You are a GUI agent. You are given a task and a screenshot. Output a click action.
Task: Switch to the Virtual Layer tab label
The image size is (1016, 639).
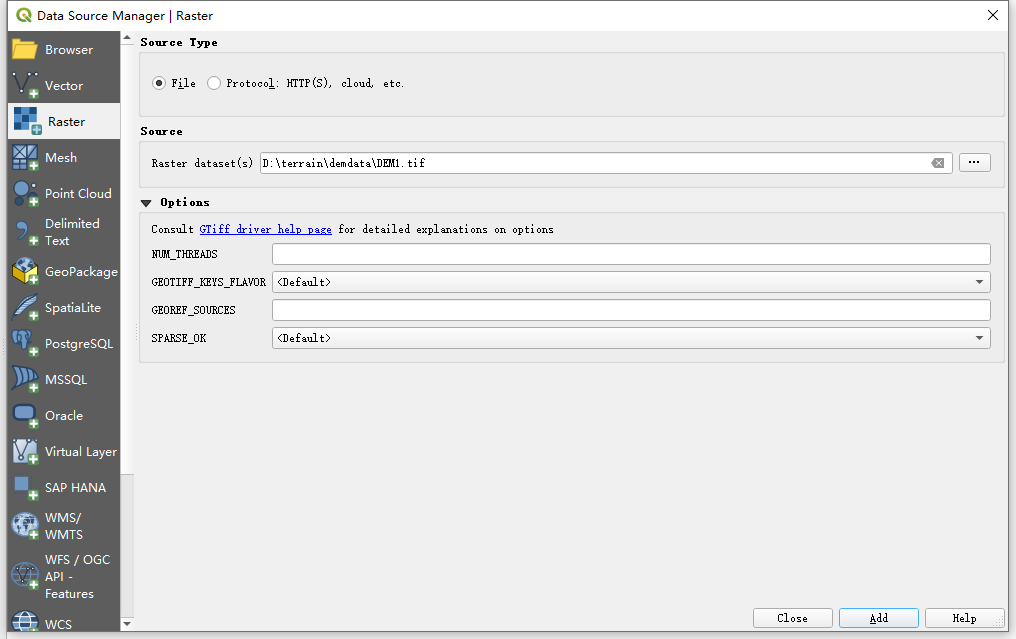pyautogui.click(x=81, y=452)
